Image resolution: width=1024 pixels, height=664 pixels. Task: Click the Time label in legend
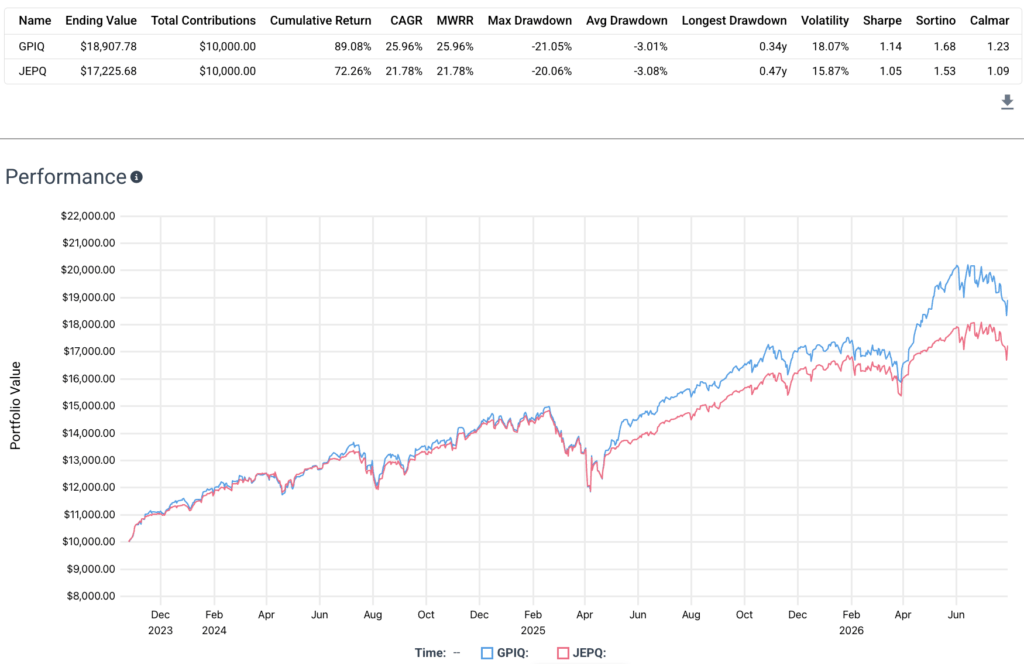click(430, 652)
